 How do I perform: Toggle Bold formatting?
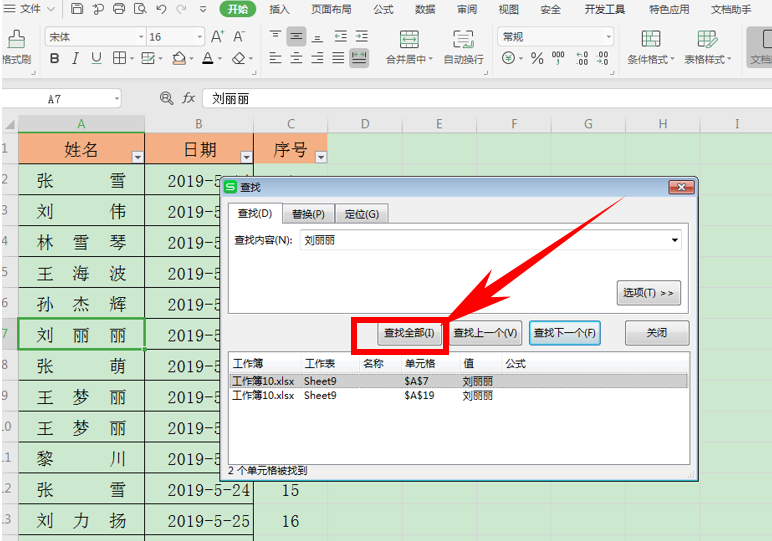tap(55, 59)
